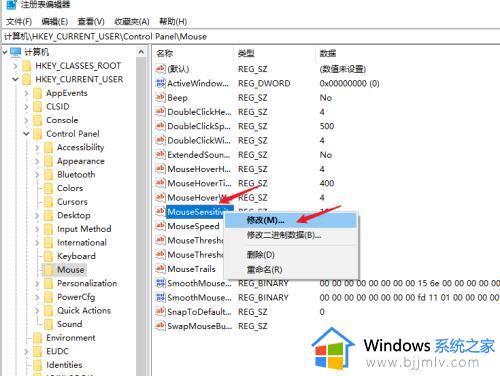Click the Beep string value icon
Screen dimensions: 500x376
(160, 97)
